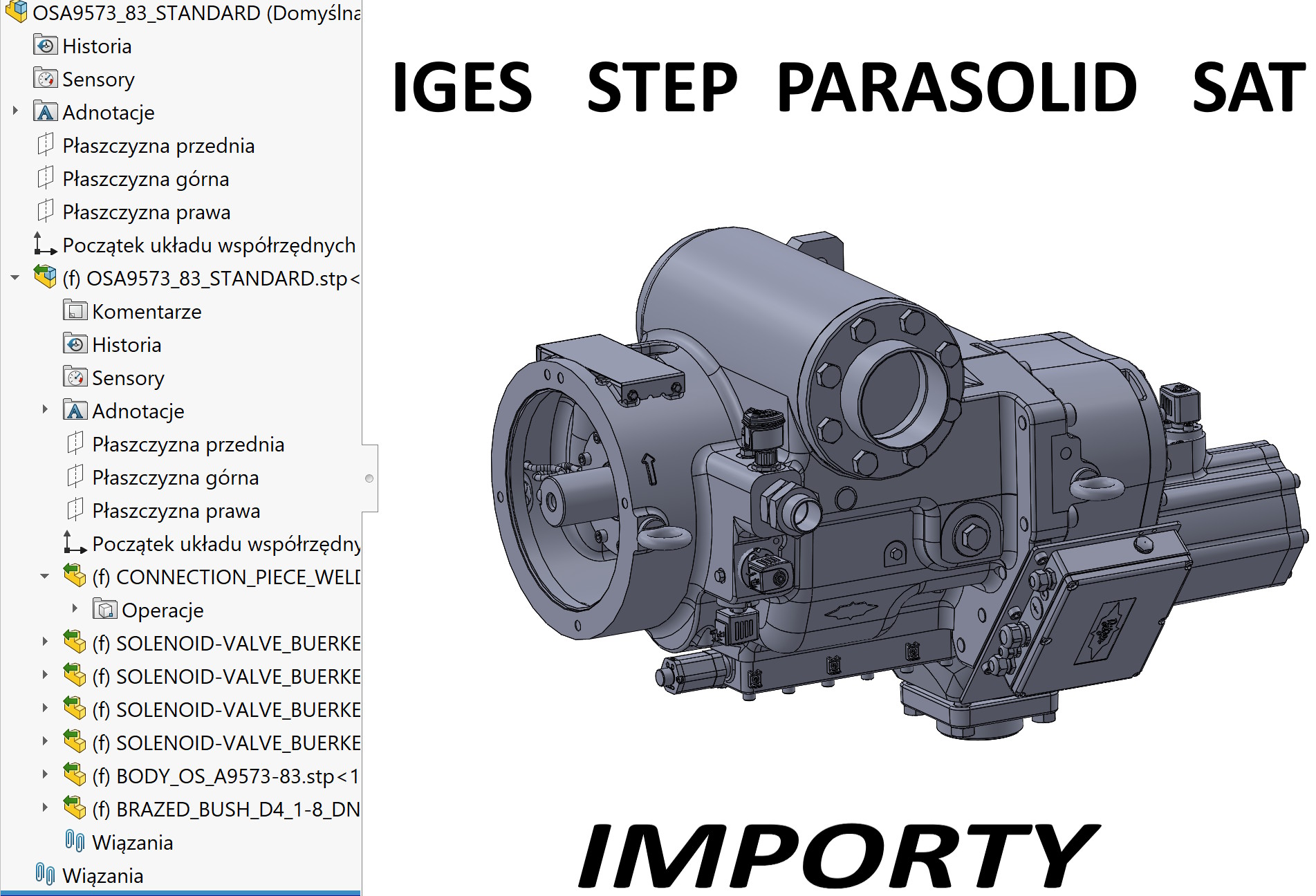Click the OSA9573_83_STANDARD.stp assembly icon

(46, 278)
